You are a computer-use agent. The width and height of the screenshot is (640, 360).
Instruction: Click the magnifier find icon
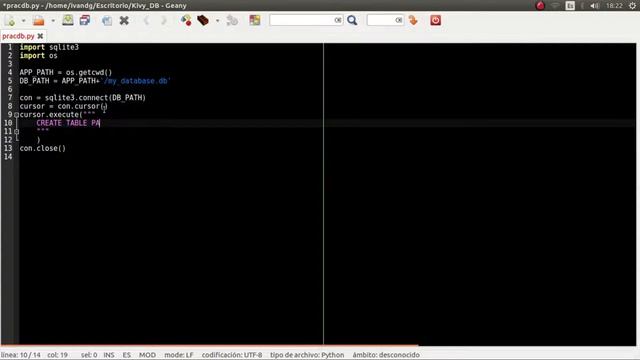click(352, 20)
